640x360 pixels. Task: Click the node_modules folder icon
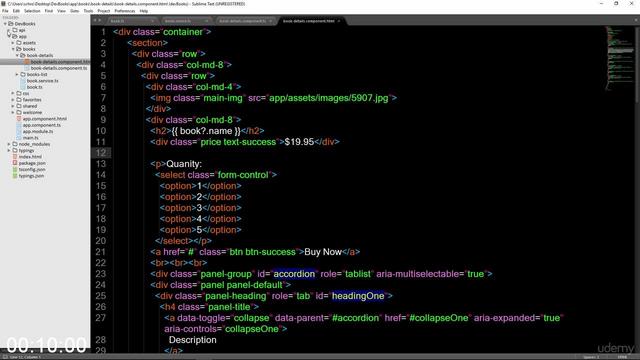[15, 144]
